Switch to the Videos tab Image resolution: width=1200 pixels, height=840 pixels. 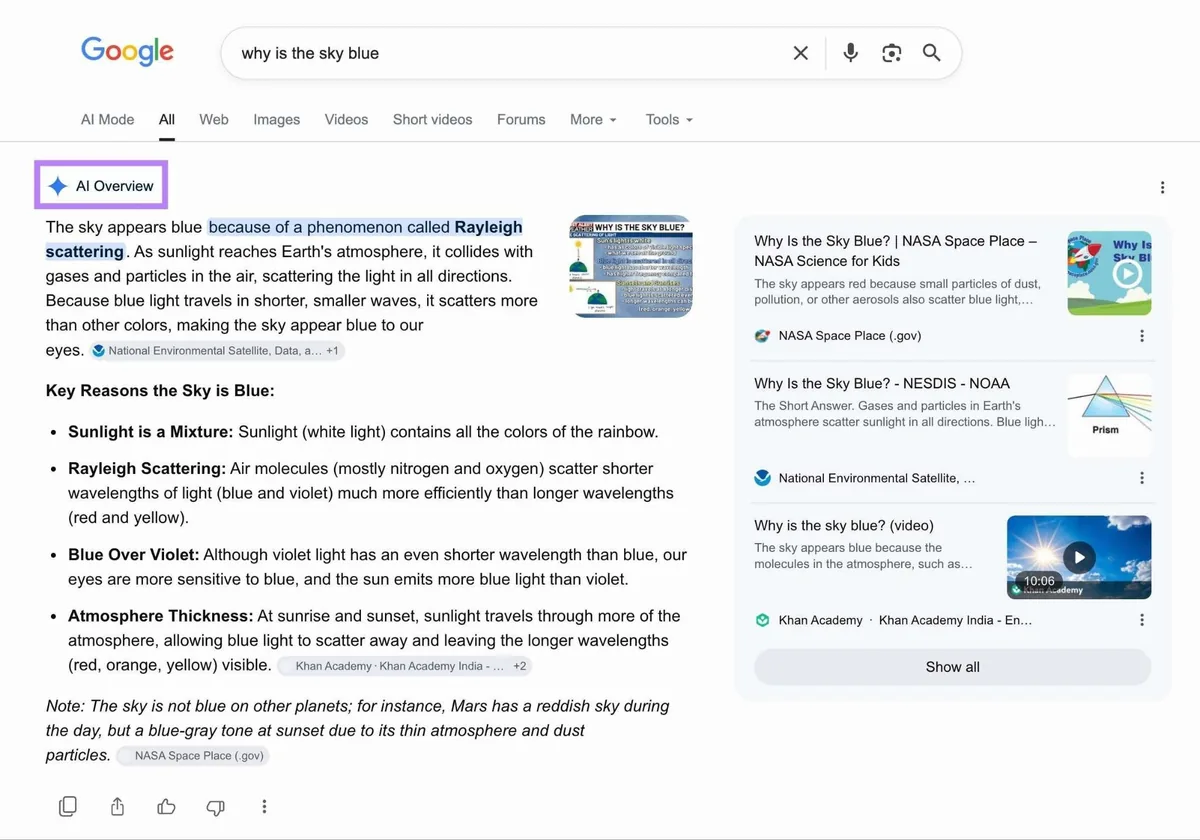tap(346, 119)
